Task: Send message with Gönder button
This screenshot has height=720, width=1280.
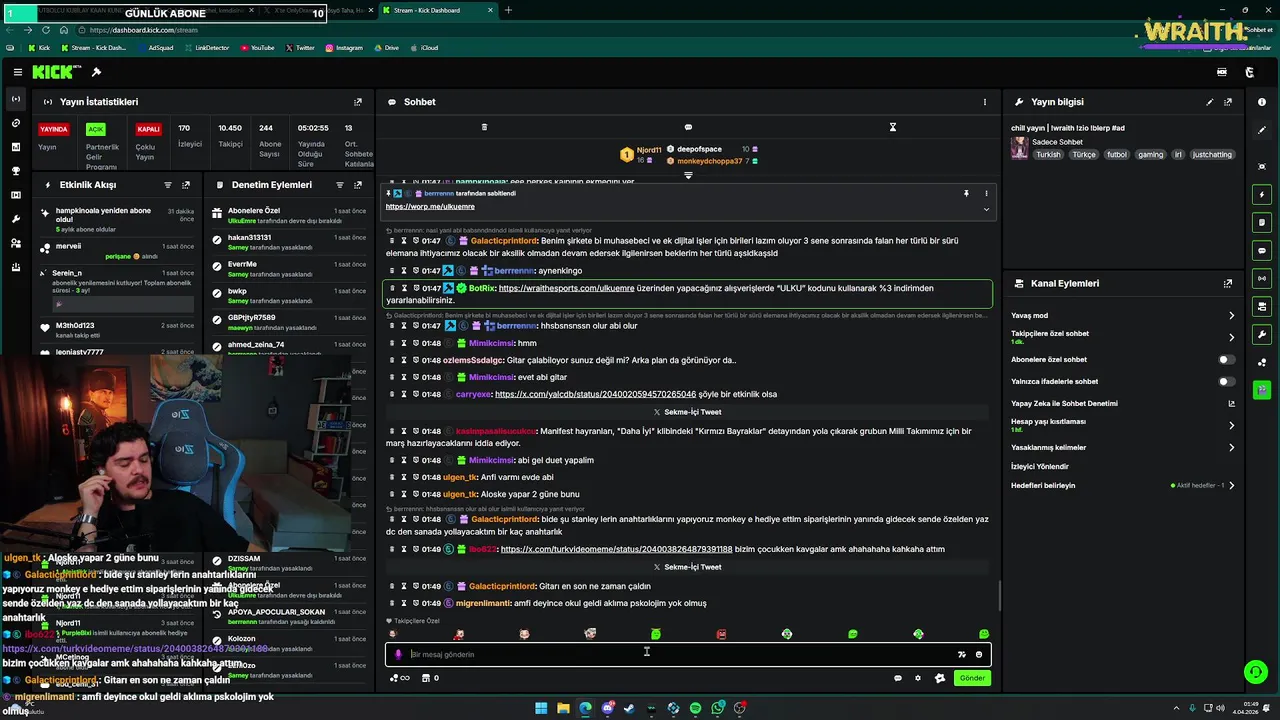Action: (972, 678)
